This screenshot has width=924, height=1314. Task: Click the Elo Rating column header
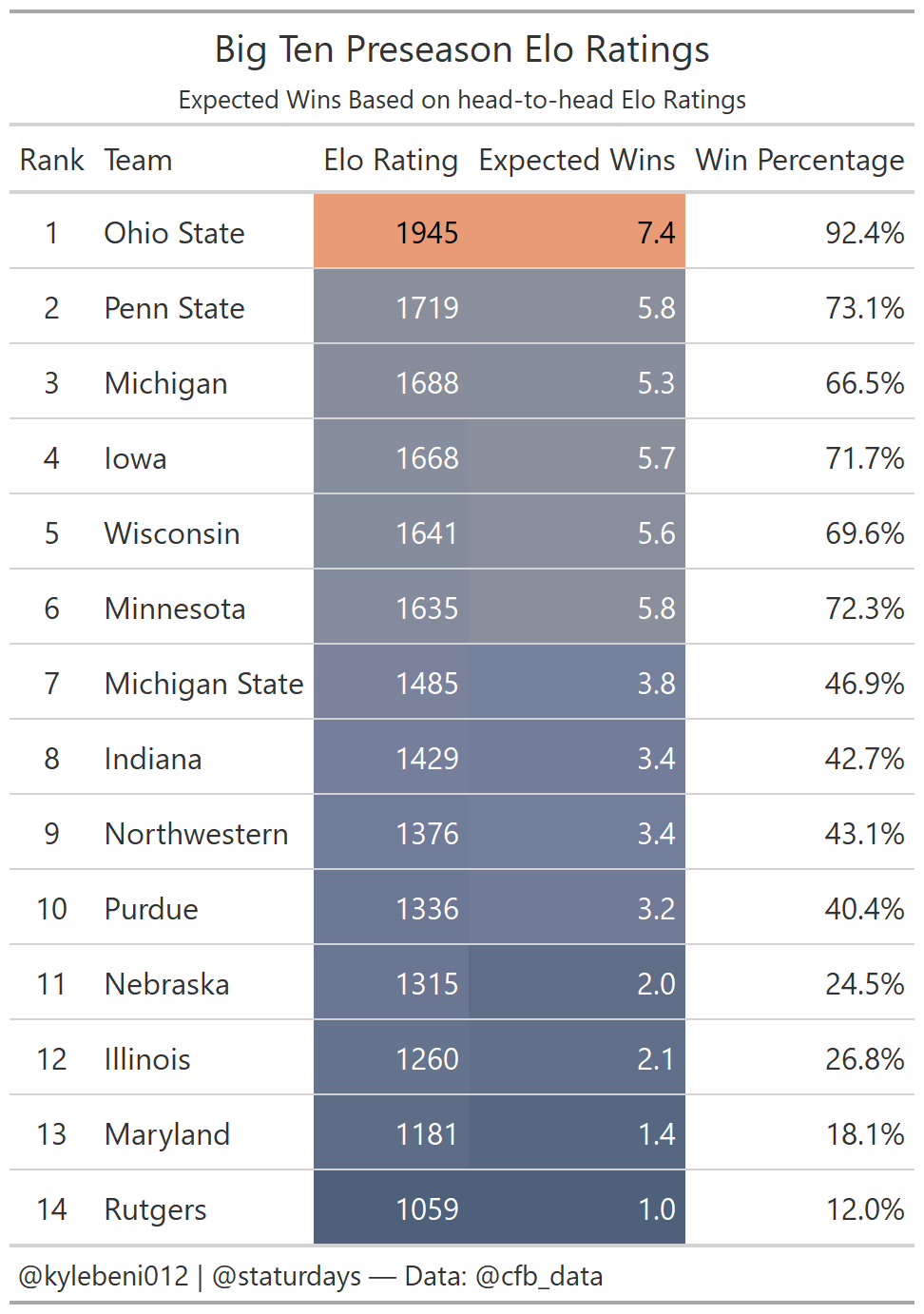pos(391,161)
